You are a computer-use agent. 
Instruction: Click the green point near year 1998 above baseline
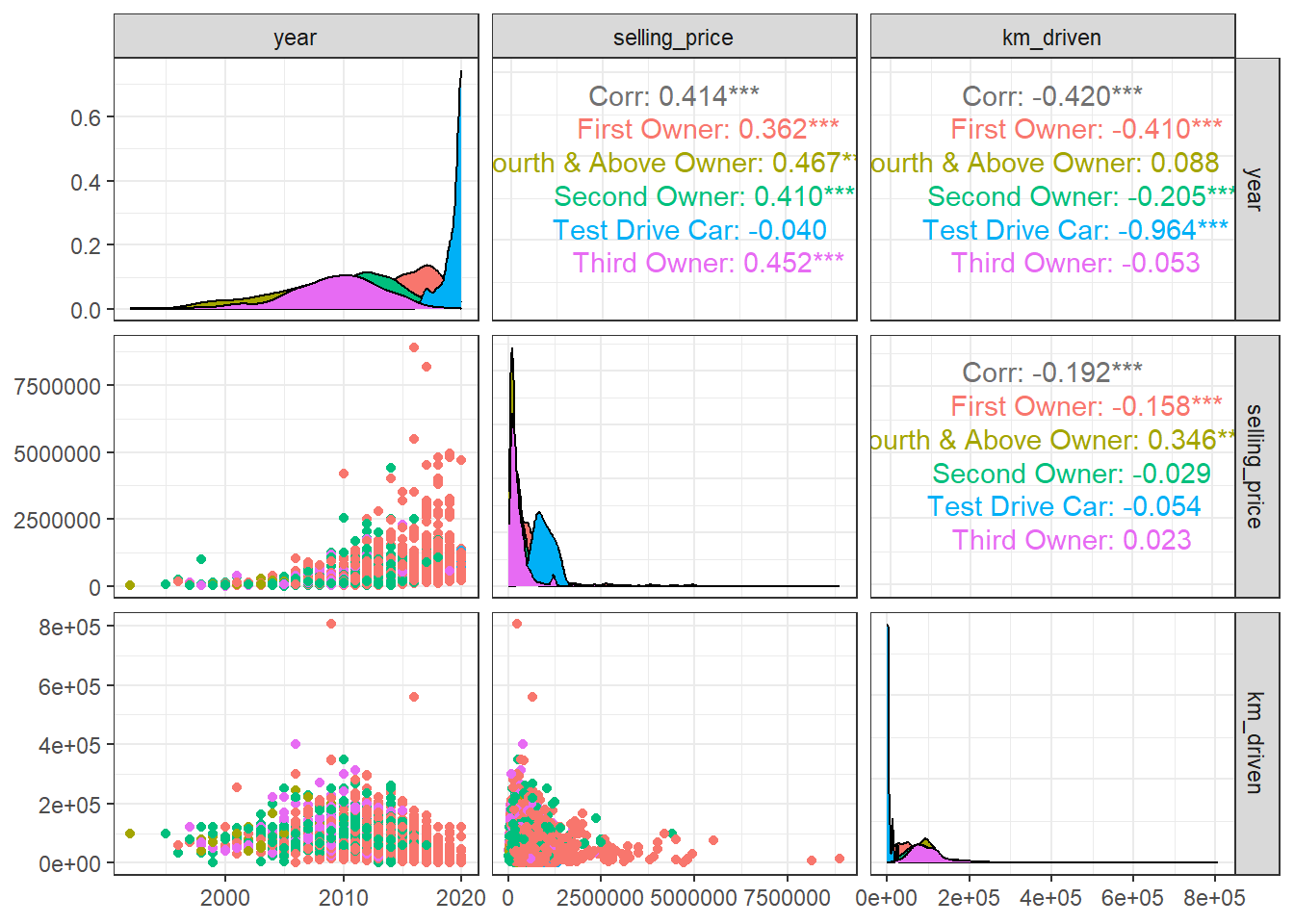[x=201, y=559]
